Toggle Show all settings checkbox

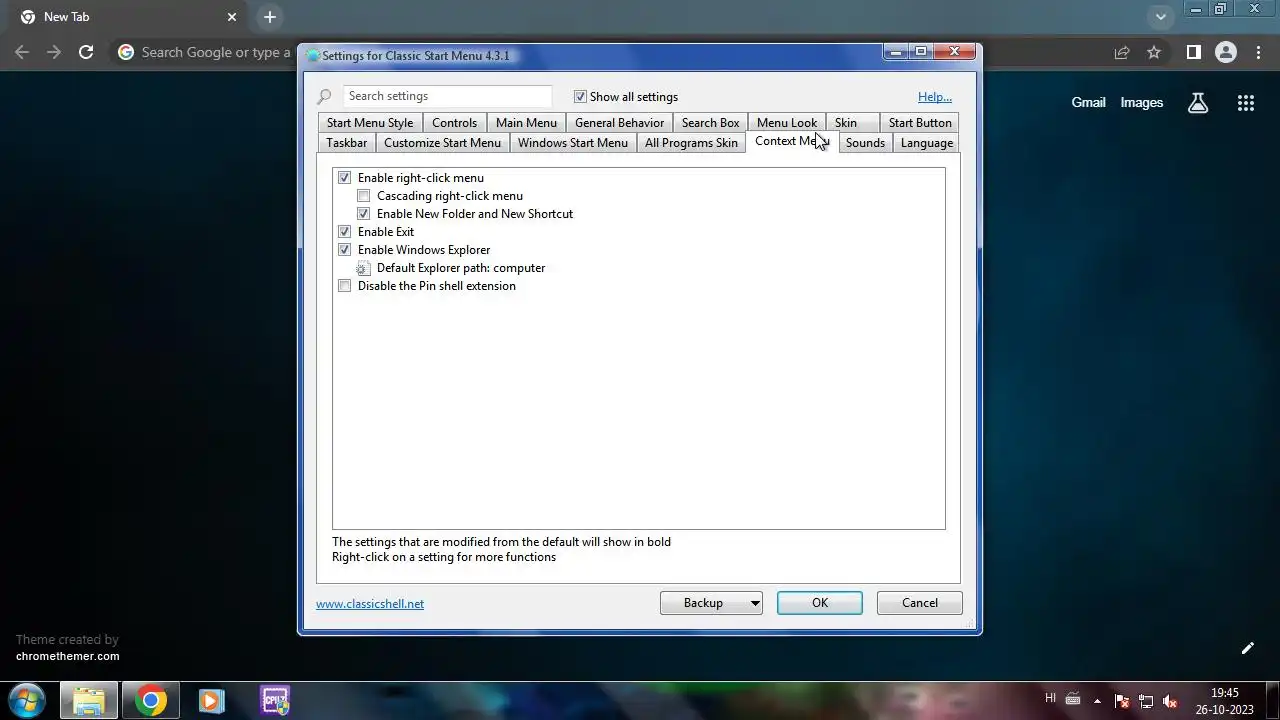tap(580, 97)
